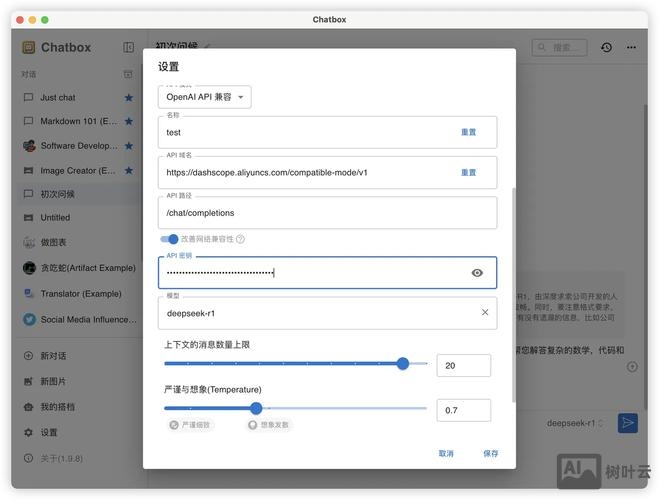Open 关于(1.9.8) about entry
Image resolution: width=659 pixels, height=500 pixels.
click(x=78, y=458)
